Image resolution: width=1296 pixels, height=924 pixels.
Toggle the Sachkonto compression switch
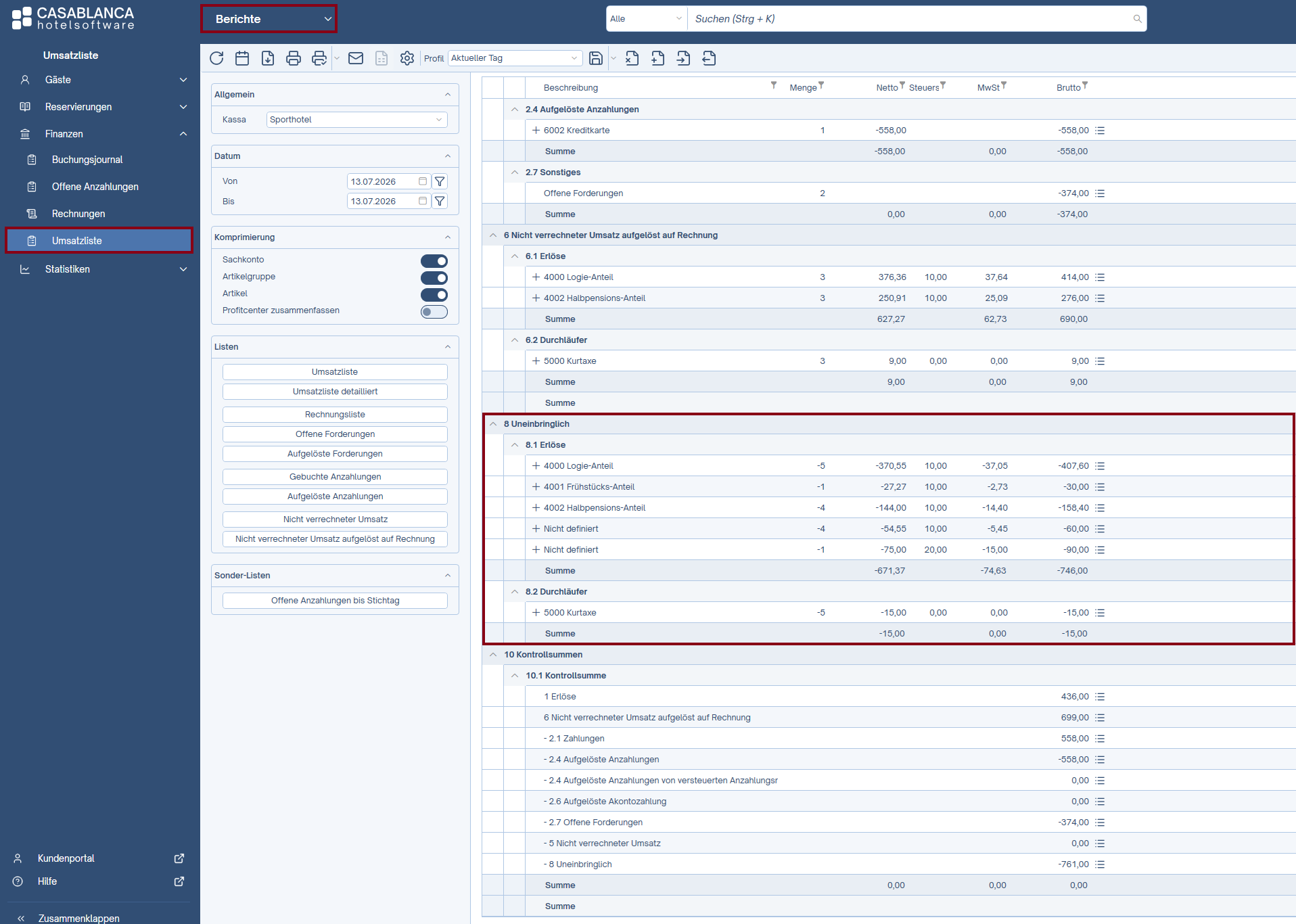pos(434,261)
